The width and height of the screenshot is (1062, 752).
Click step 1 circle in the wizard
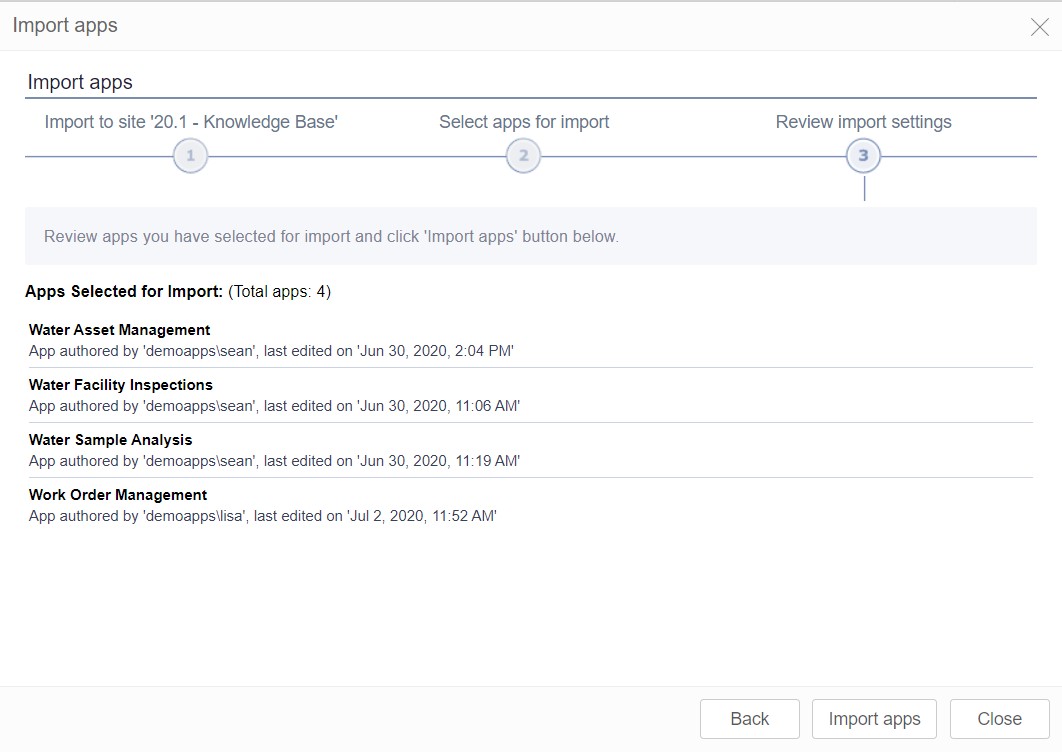point(190,156)
